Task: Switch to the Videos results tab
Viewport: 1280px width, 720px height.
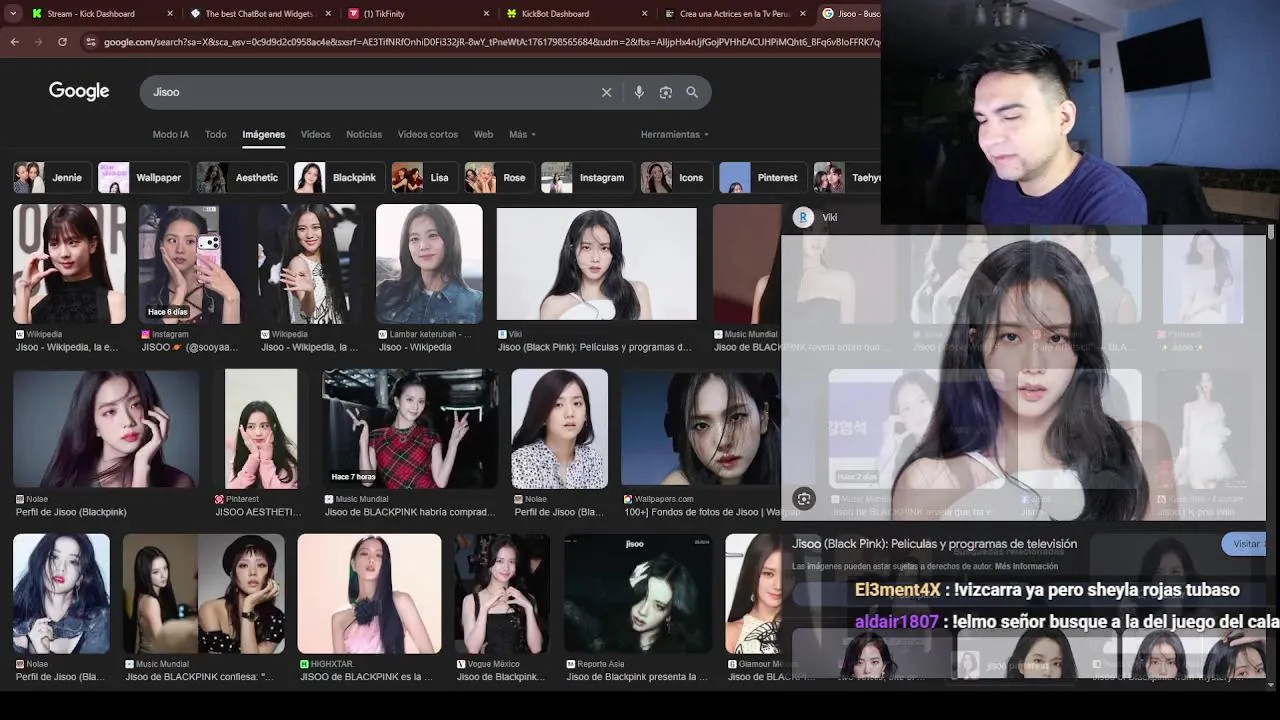Action: 316,134
